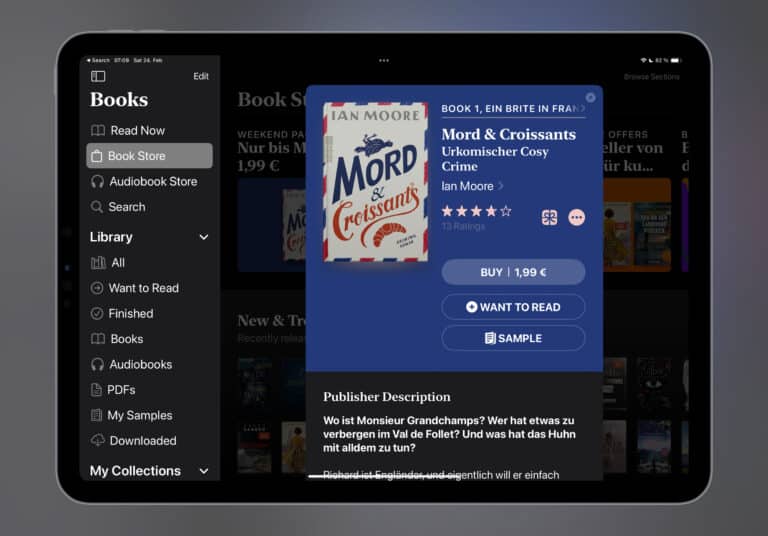Open Read Now in sidebar
This screenshot has width=768, height=536.
[137, 130]
